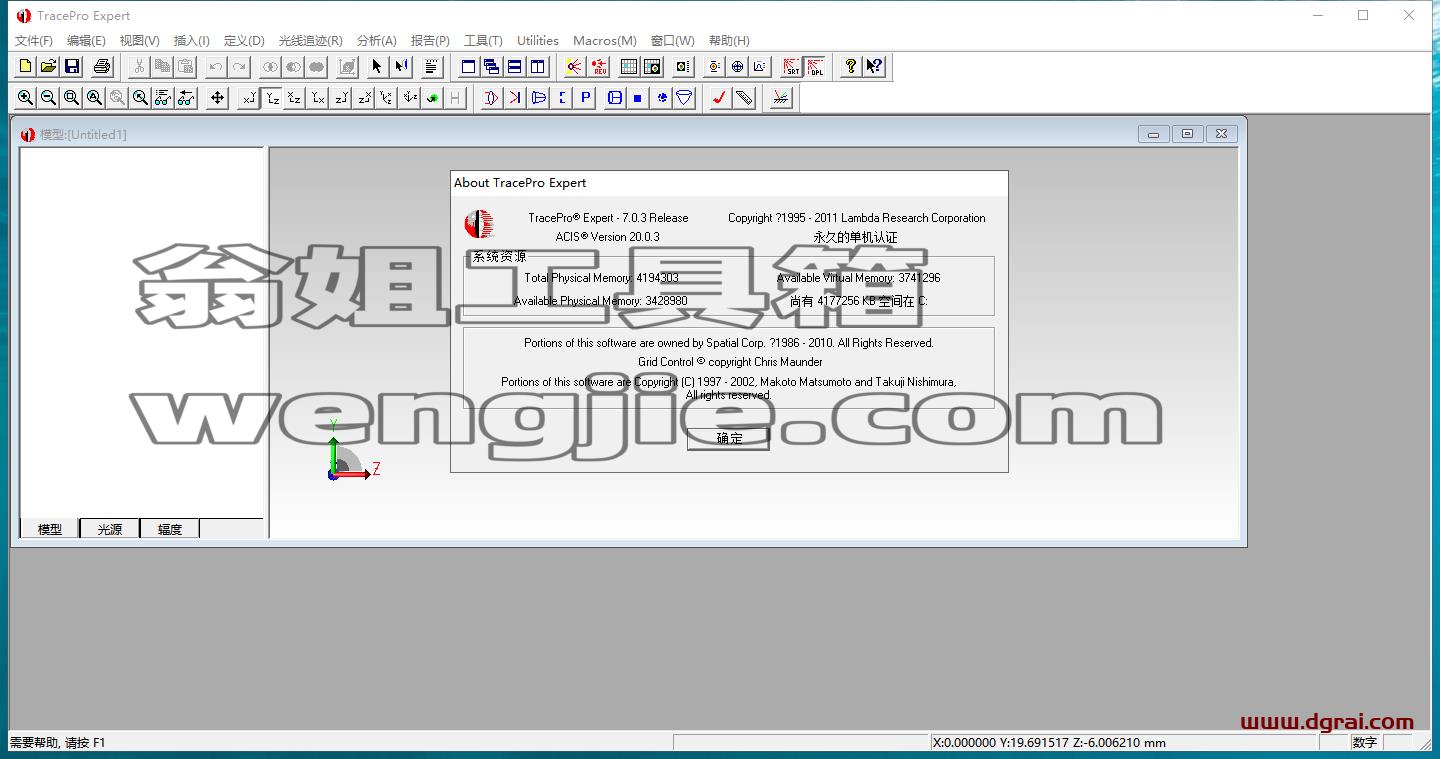The height and width of the screenshot is (759, 1440).
Task: Open an existing file with folder icon
Action: [x=48, y=67]
